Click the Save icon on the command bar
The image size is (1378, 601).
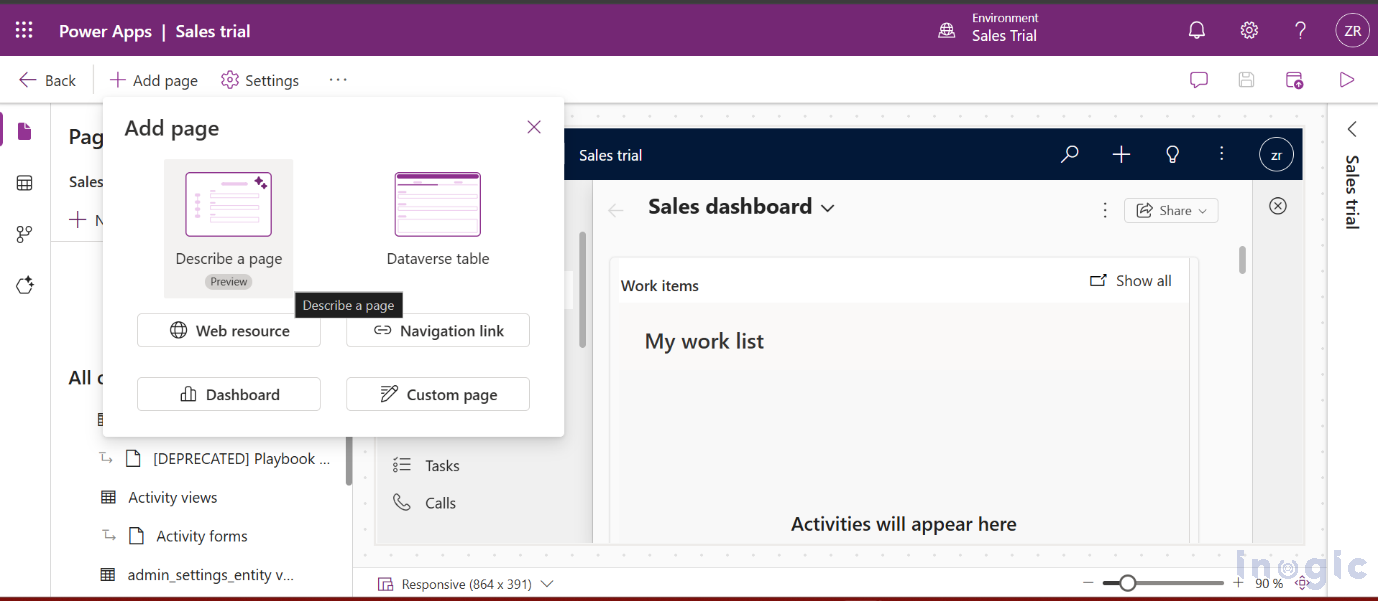pyautogui.click(x=1246, y=79)
